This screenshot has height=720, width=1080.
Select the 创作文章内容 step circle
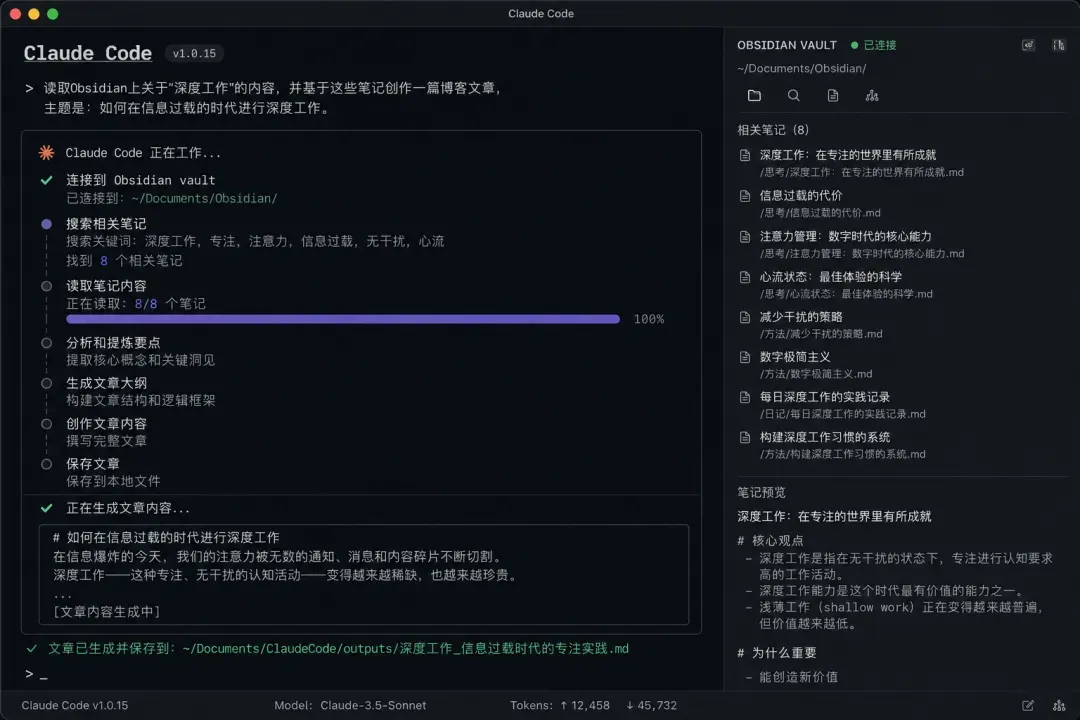[x=46, y=424]
